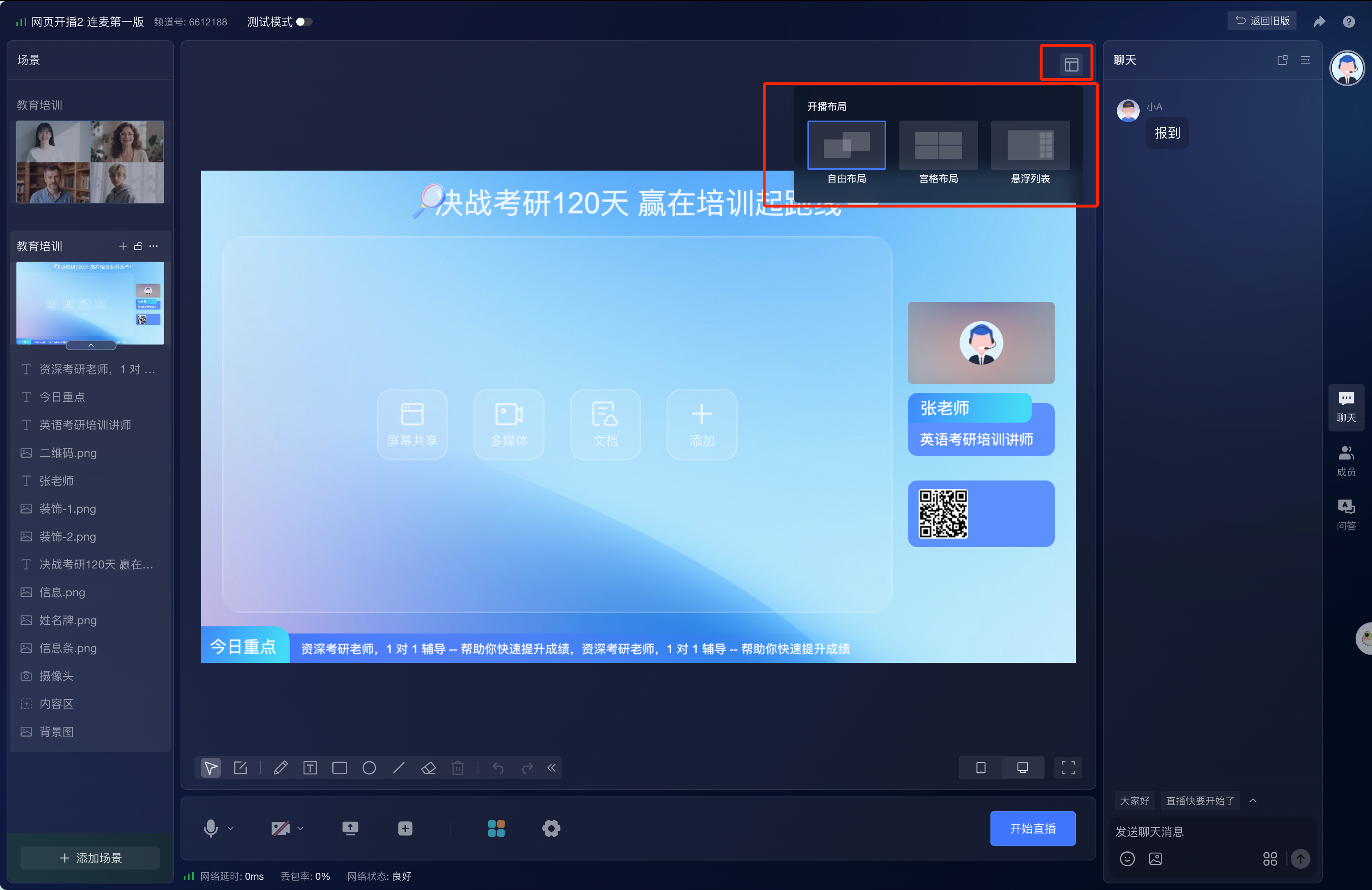Collapse the scene layer list chevron
This screenshot has width=1372, height=890.
[91, 345]
